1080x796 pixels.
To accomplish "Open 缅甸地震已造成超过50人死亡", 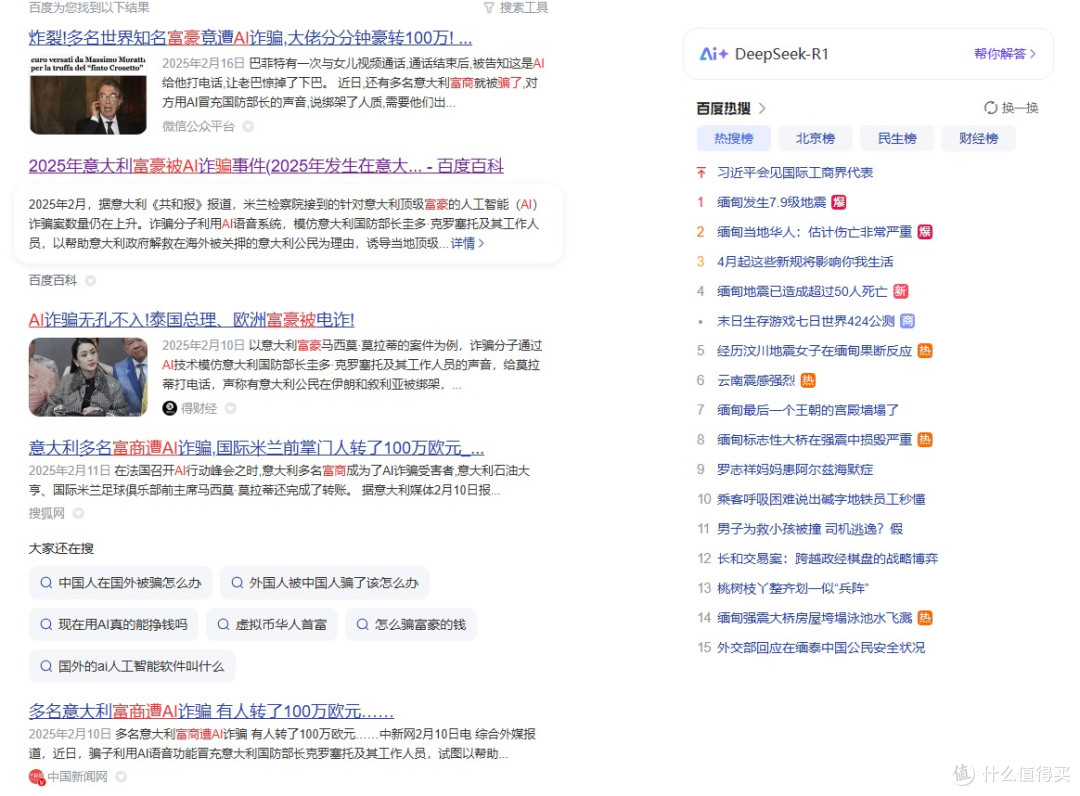I will click(802, 291).
